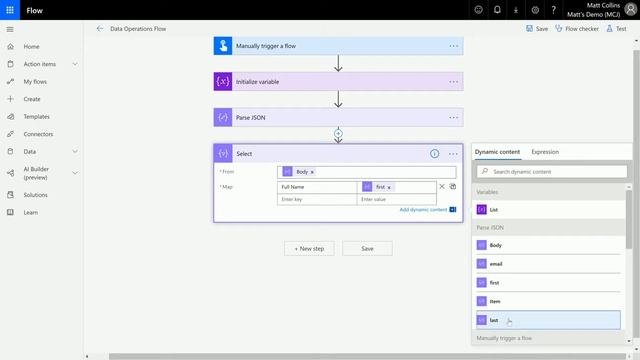Show info for the Select action
Image resolution: width=640 pixels, height=360 pixels.
tap(434, 153)
